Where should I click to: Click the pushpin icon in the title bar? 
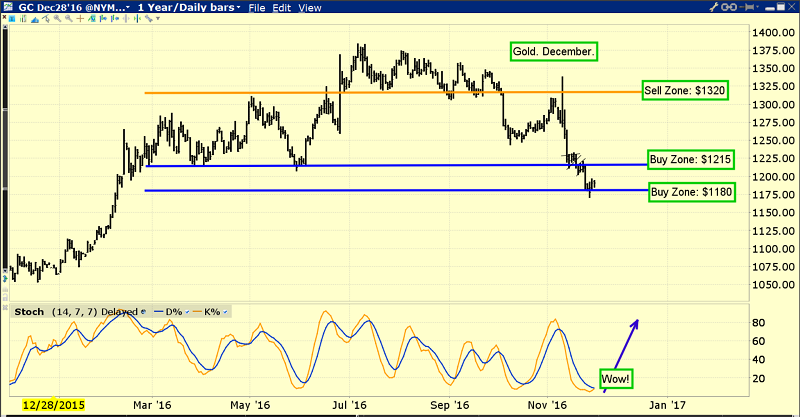[x=746, y=7]
